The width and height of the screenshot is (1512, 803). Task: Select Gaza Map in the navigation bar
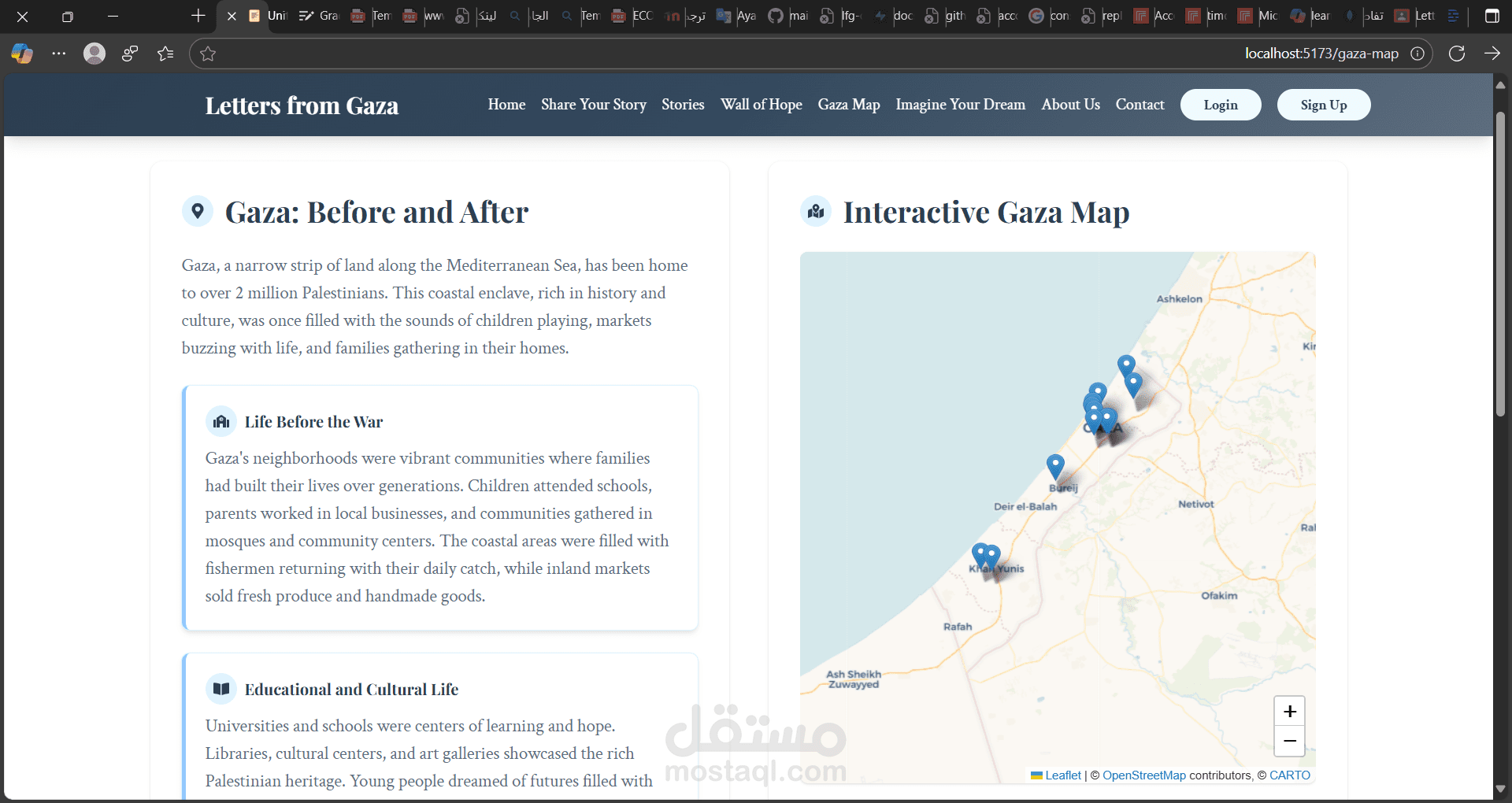(x=849, y=105)
